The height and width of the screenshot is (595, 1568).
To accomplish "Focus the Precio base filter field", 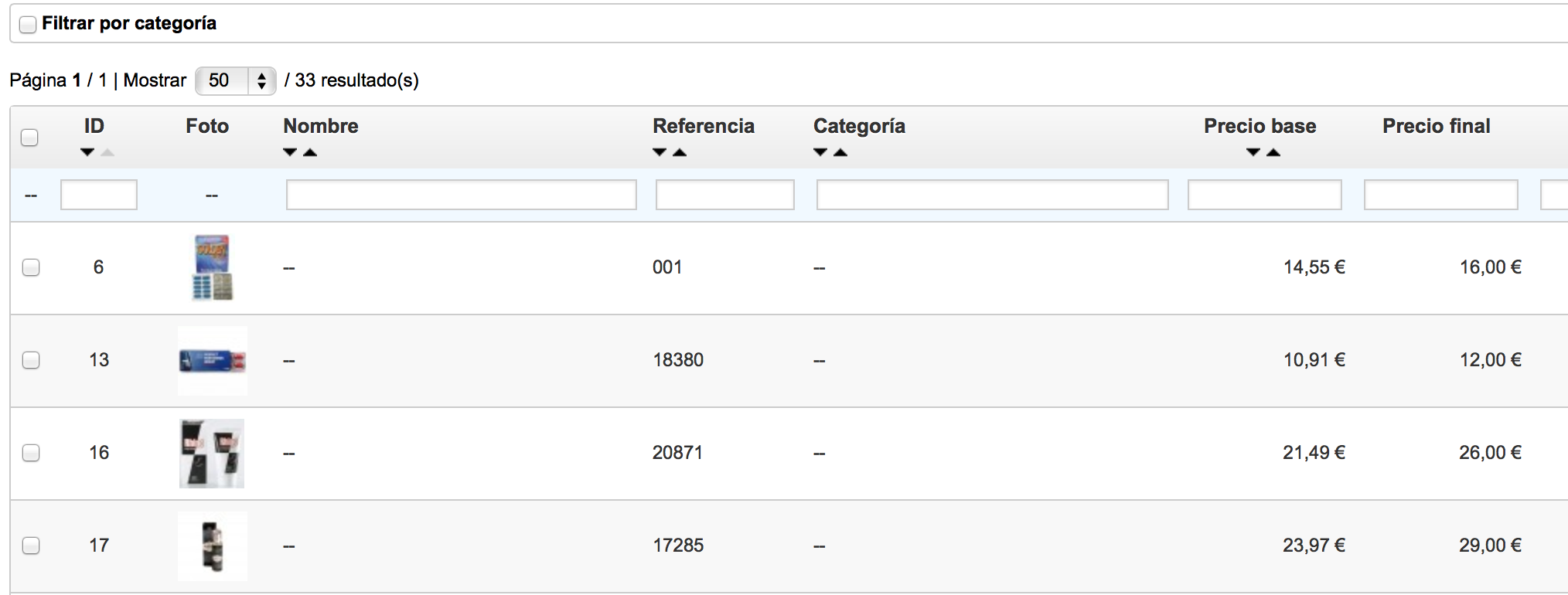I will pos(1264,195).
